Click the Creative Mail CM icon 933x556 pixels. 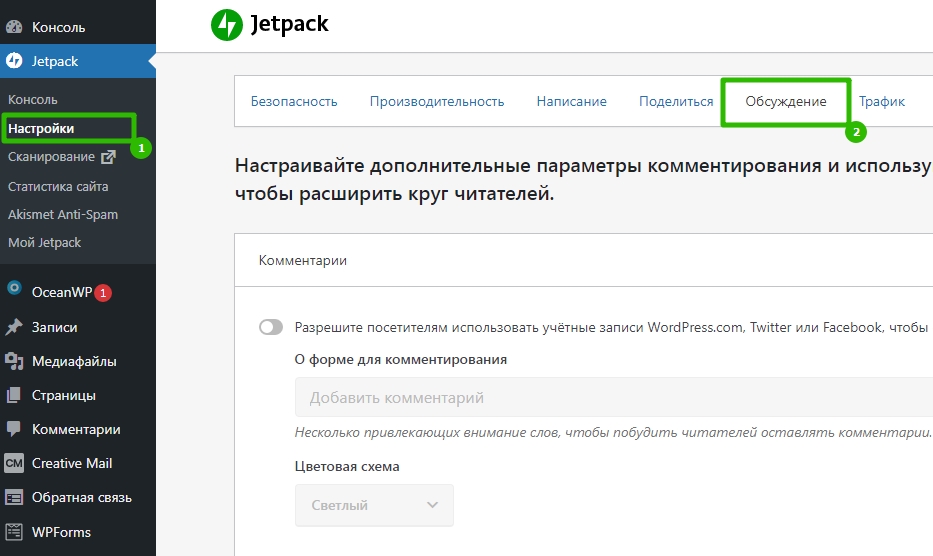tap(14, 463)
